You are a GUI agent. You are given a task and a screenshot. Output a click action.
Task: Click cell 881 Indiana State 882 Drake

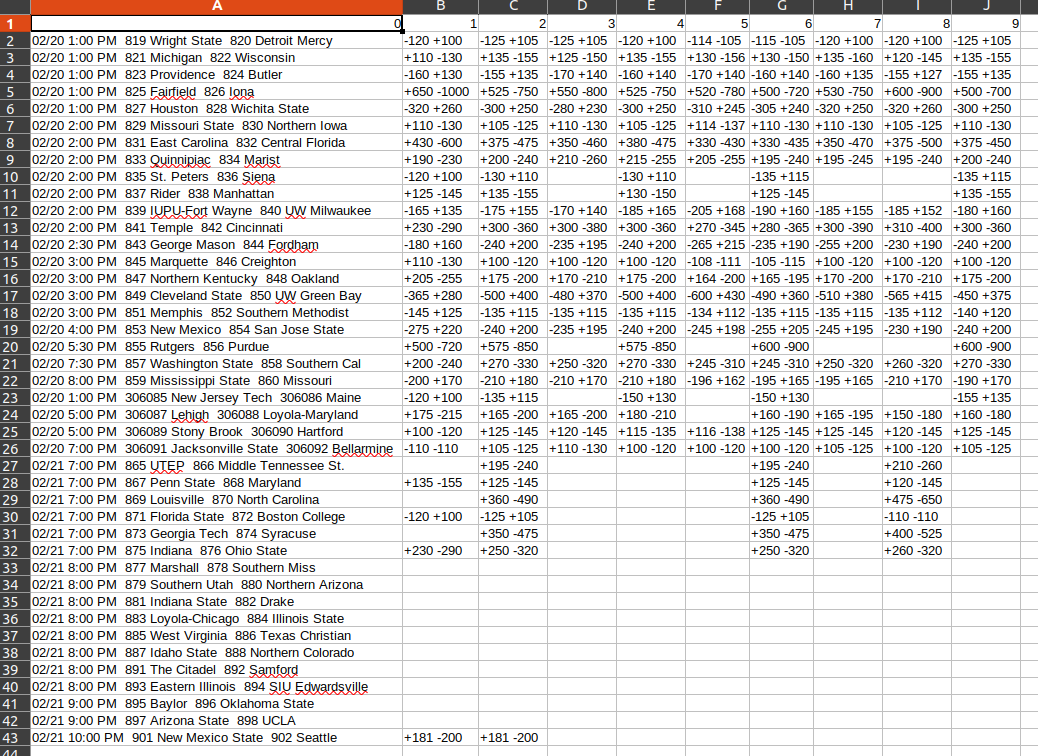[216, 602]
